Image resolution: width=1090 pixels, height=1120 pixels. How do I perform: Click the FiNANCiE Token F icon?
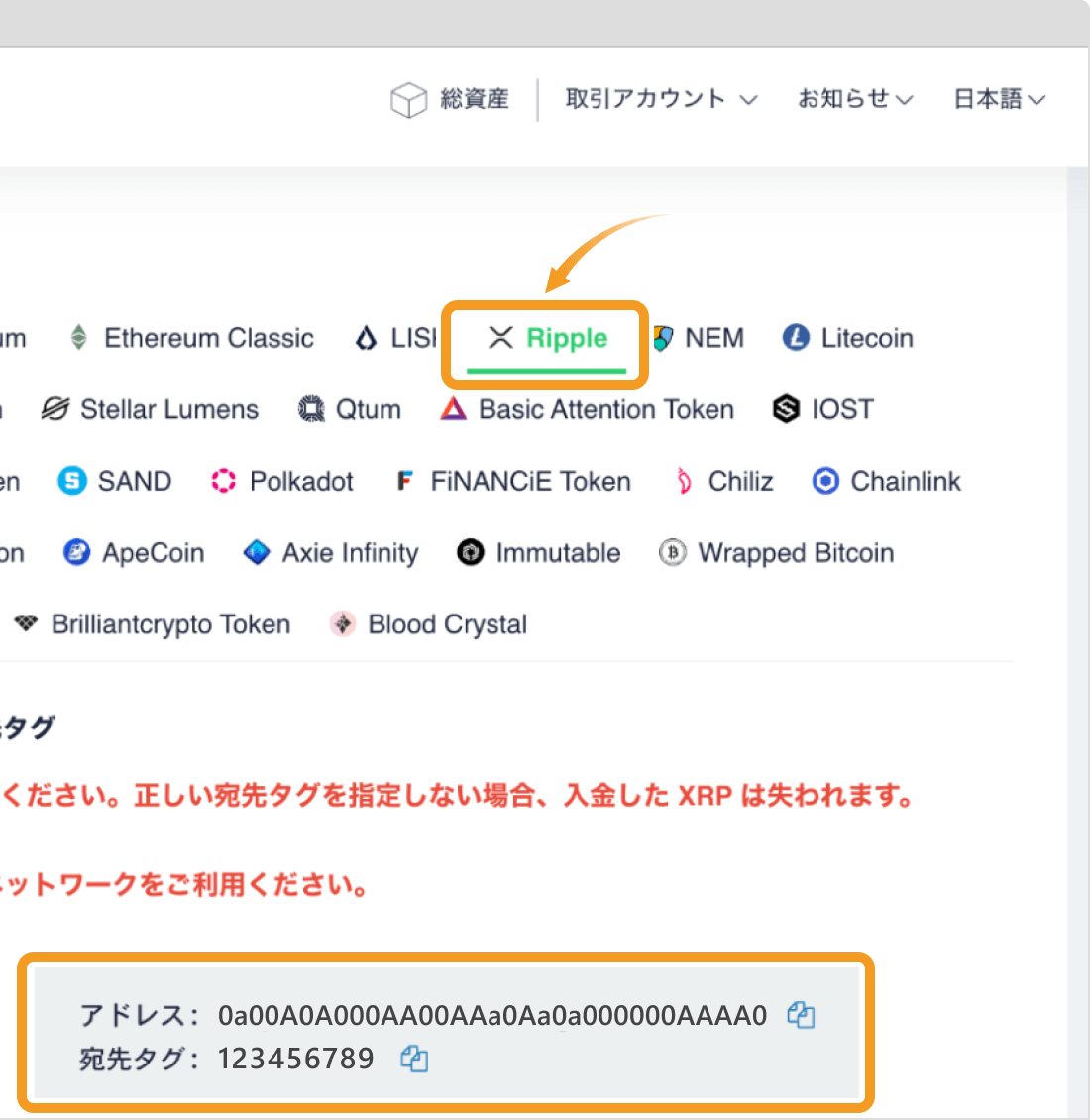405,481
